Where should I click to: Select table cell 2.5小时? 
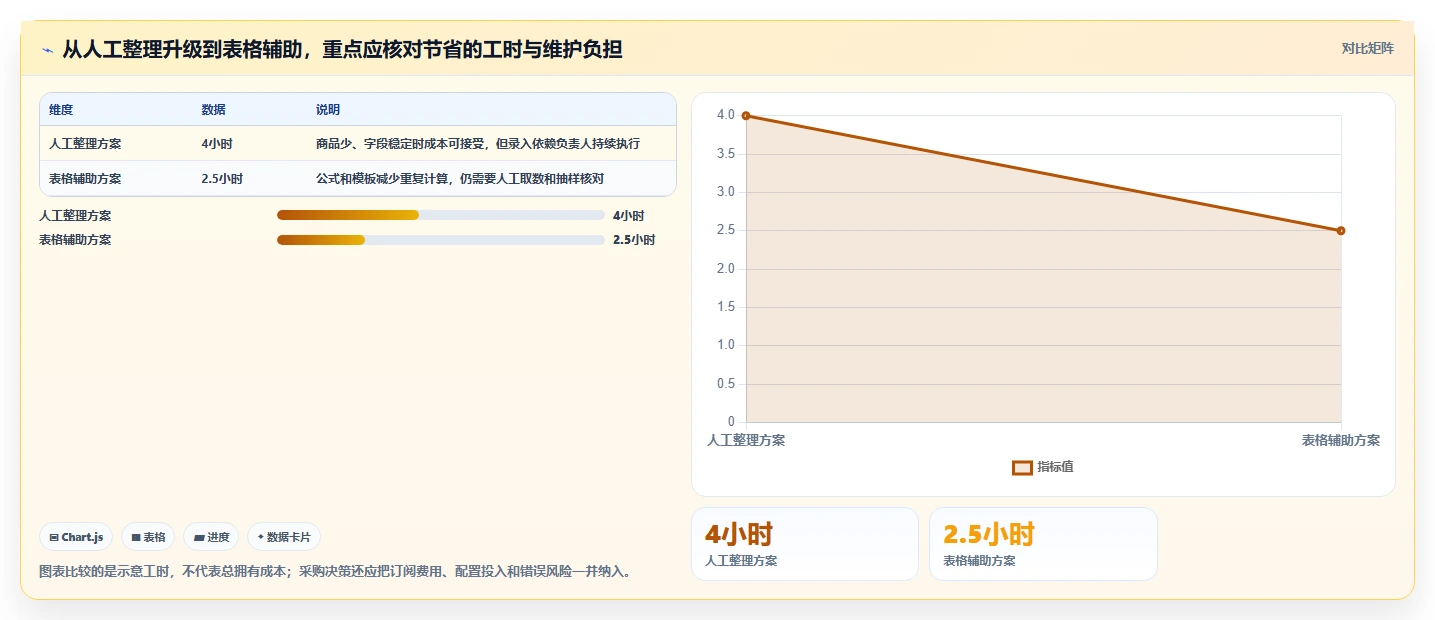[x=222, y=178]
